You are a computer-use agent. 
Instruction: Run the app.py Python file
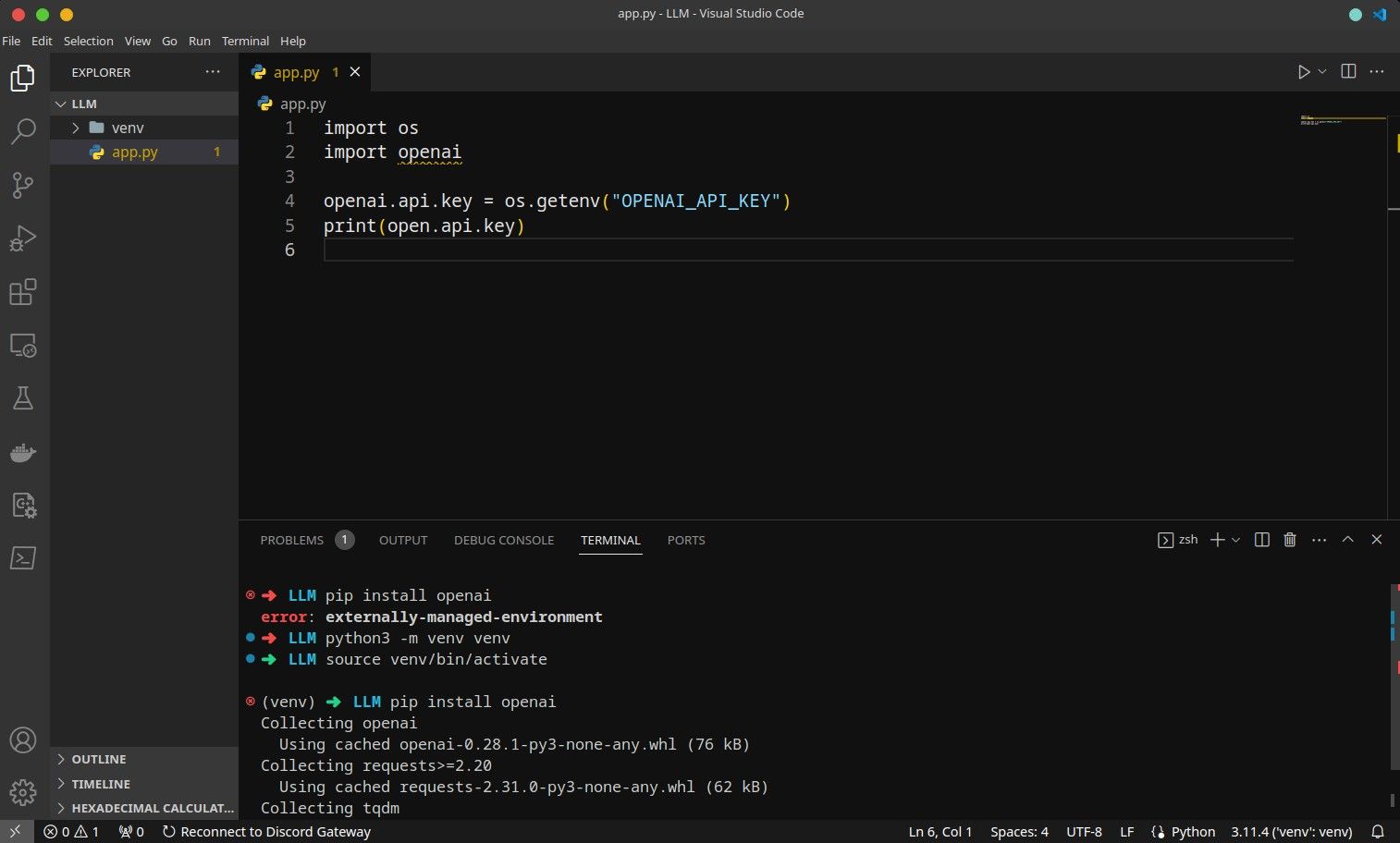1304,71
